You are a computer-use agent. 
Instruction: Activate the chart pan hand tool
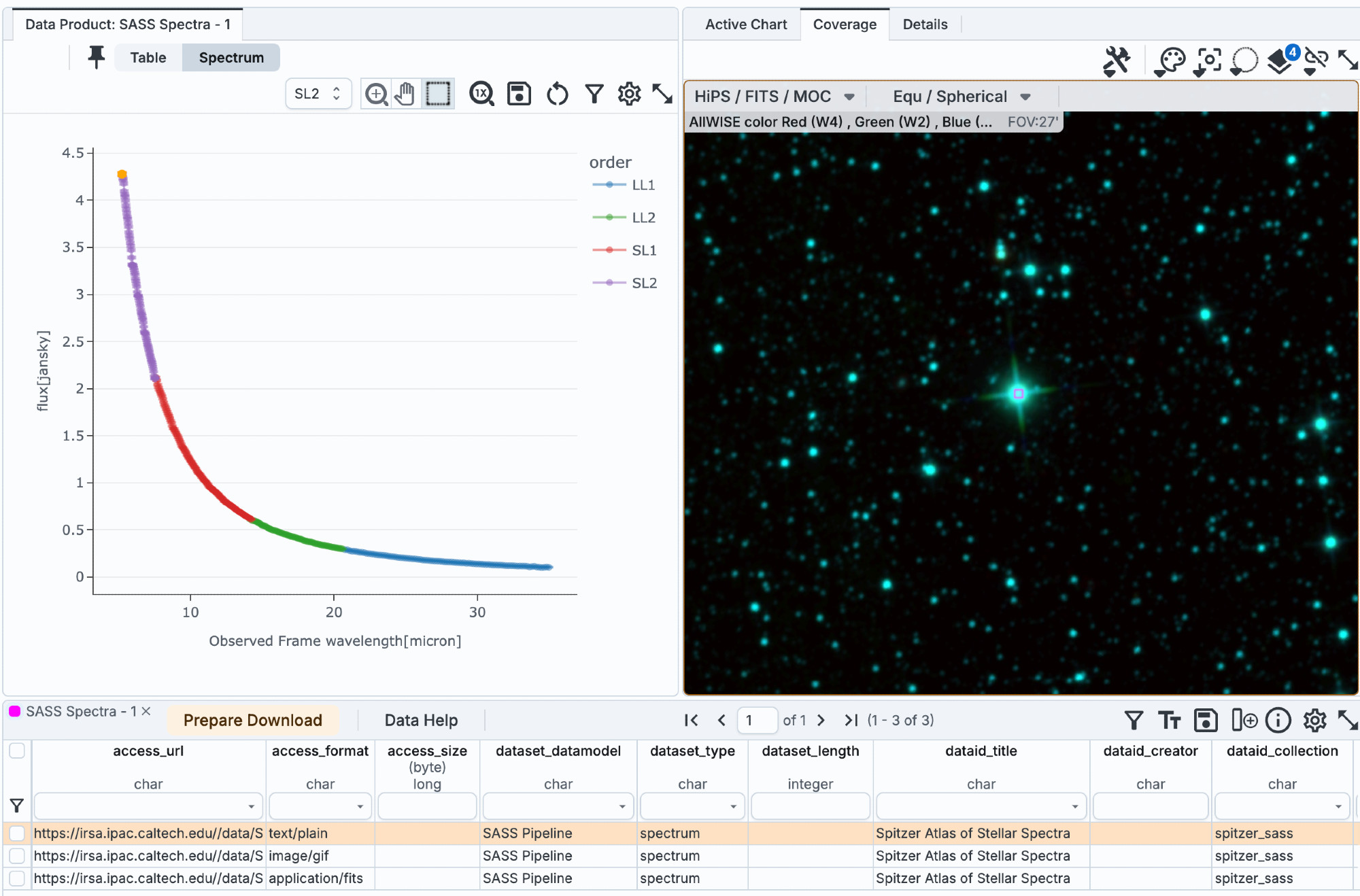[x=406, y=94]
